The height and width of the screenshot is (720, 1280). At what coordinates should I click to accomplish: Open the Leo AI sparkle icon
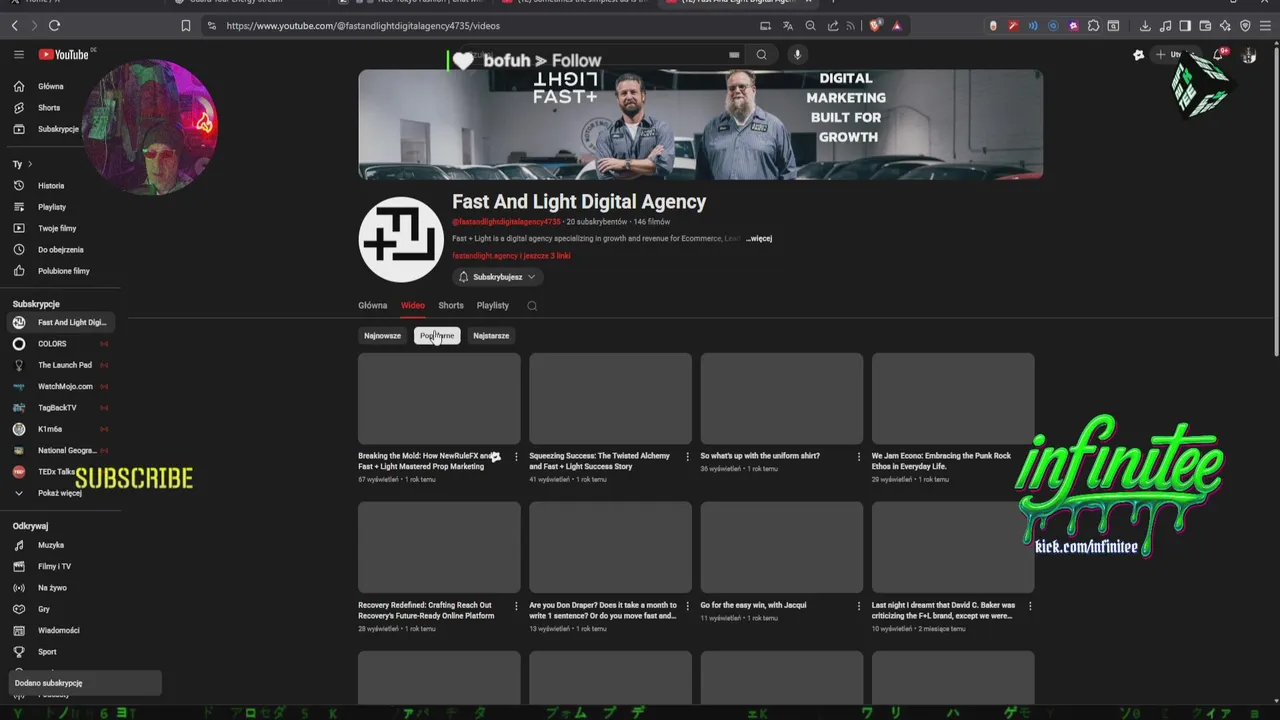(1225, 26)
